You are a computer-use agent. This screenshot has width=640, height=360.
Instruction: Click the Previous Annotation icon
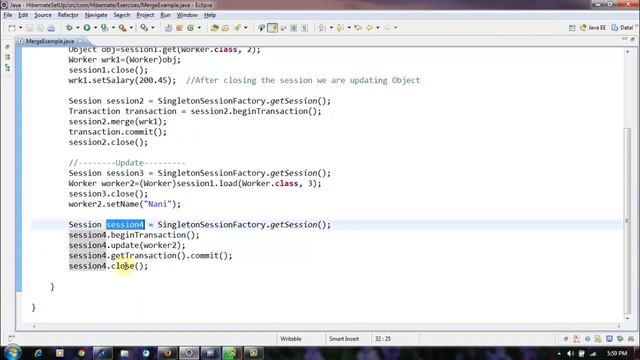coord(340,28)
